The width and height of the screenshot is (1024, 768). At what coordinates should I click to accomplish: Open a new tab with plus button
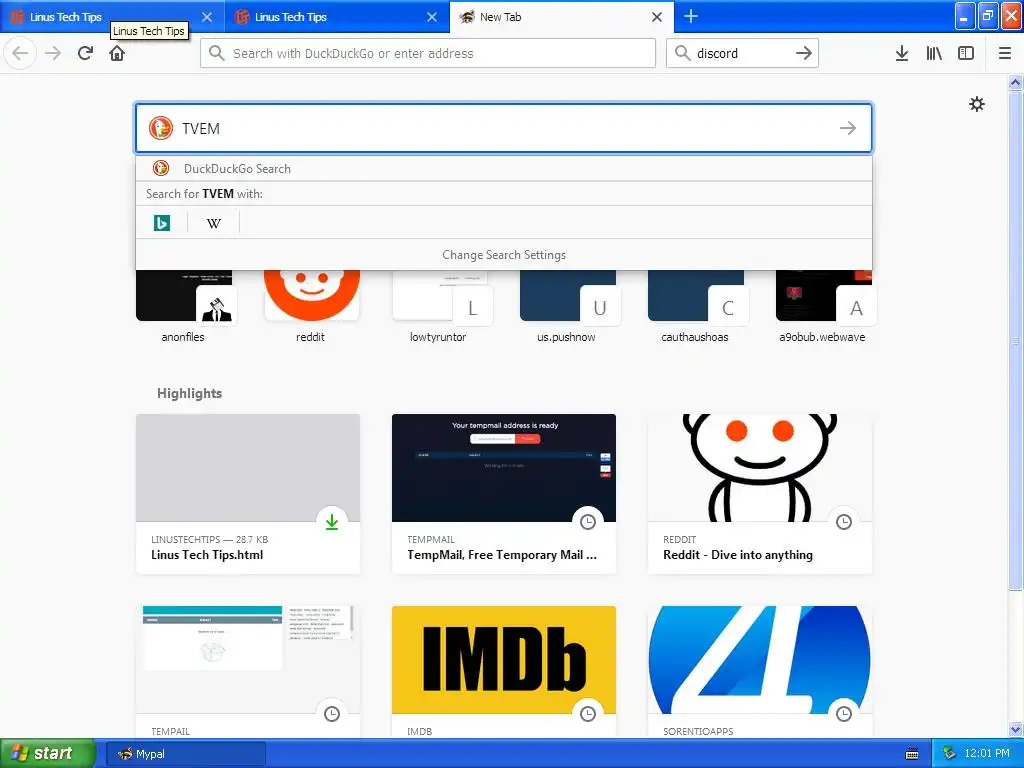691,16
